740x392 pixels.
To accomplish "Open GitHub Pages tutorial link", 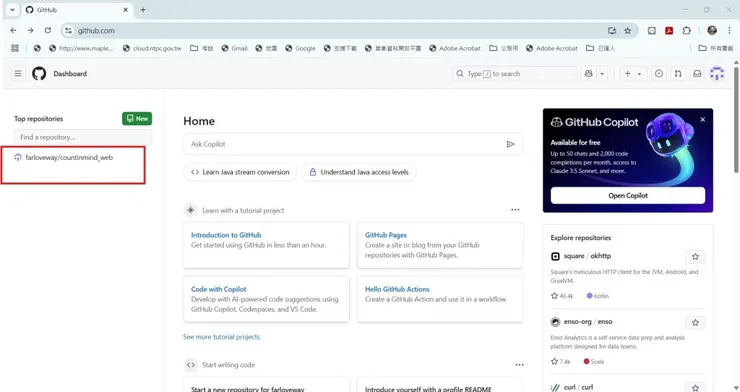I will point(386,235).
